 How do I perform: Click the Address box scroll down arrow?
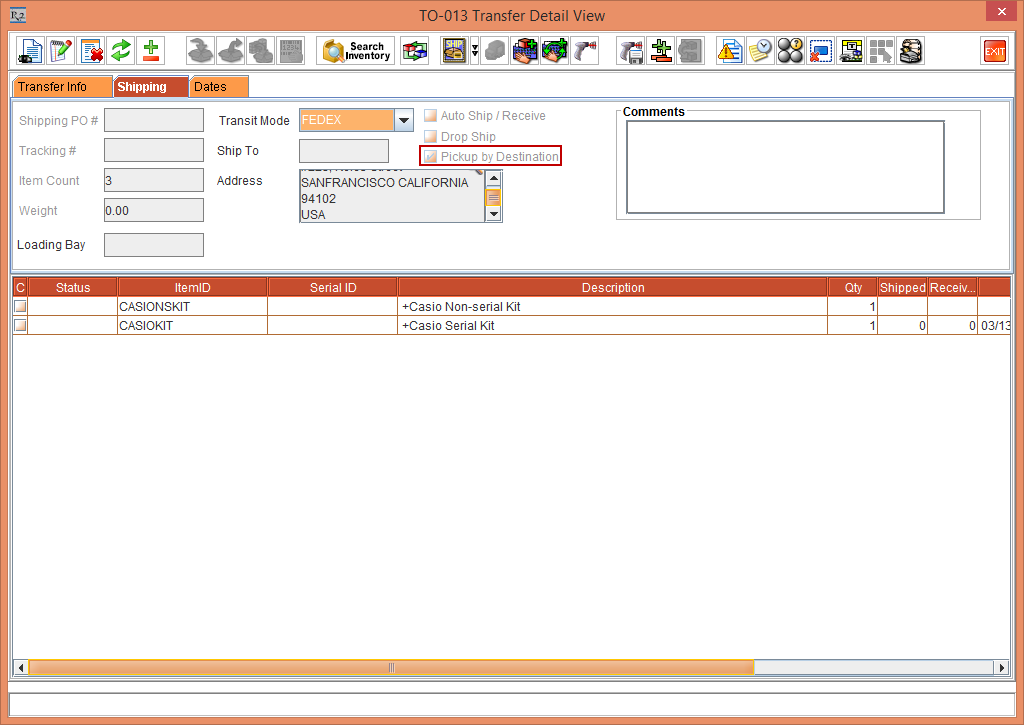[493, 215]
